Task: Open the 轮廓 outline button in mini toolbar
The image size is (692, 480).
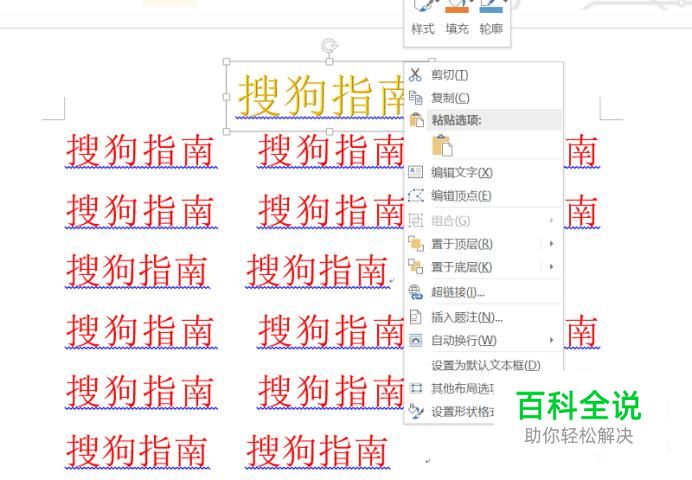Action: 491,18
